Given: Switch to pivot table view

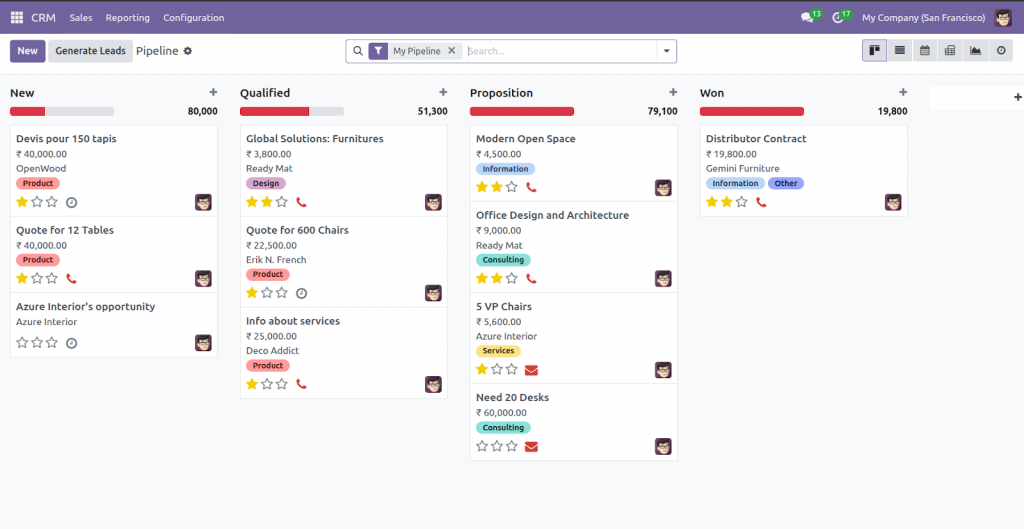Looking at the screenshot, I should 950,51.
